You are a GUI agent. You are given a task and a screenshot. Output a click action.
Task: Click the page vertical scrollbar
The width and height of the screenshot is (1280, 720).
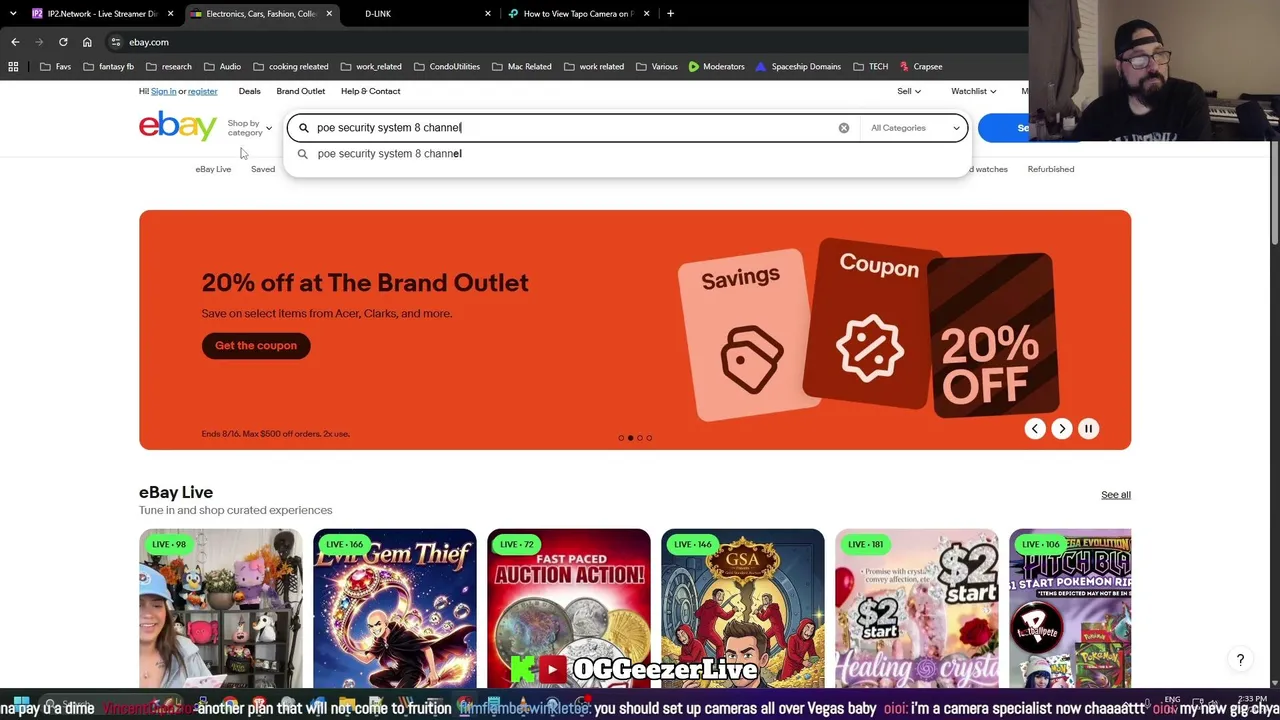point(1274,190)
